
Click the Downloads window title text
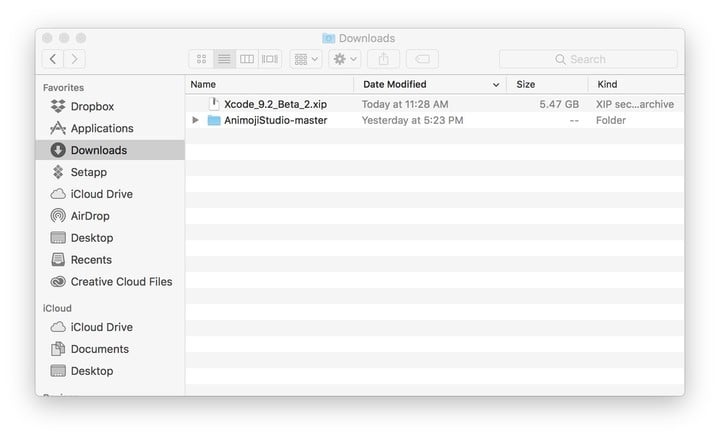tap(367, 38)
